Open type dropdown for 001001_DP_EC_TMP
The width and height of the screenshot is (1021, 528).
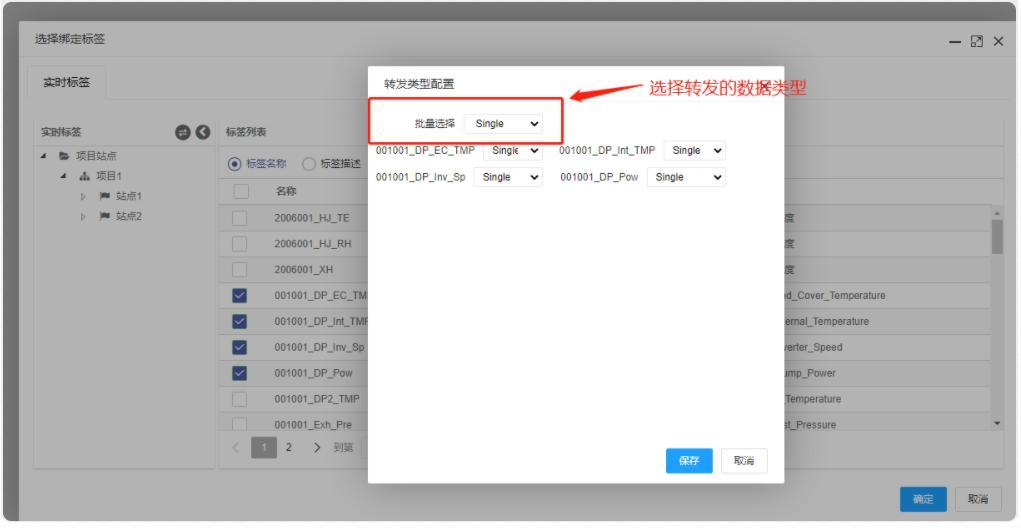[x=512, y=150]
